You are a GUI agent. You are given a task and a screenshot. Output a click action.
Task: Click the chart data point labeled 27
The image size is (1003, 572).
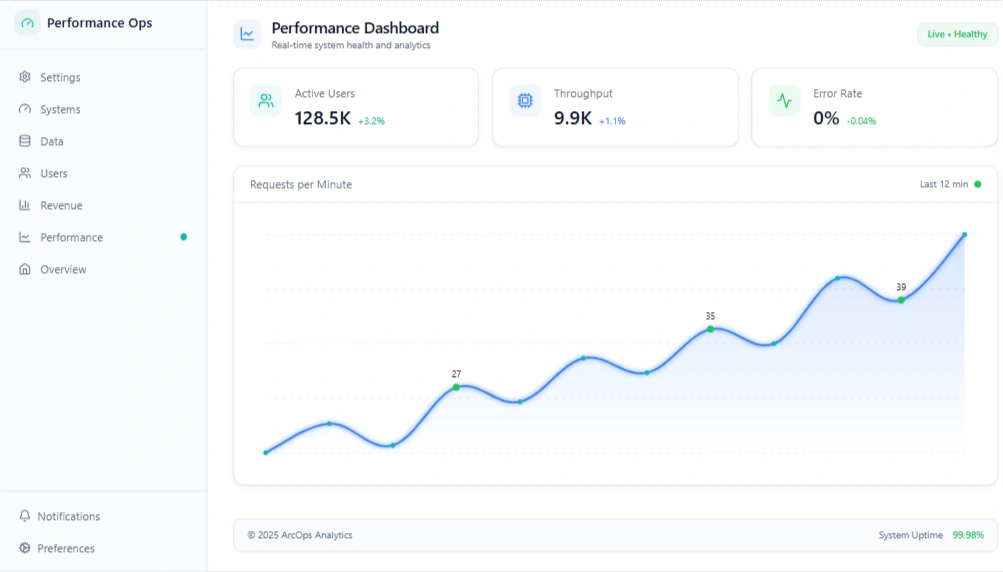[x=456, y=387]
